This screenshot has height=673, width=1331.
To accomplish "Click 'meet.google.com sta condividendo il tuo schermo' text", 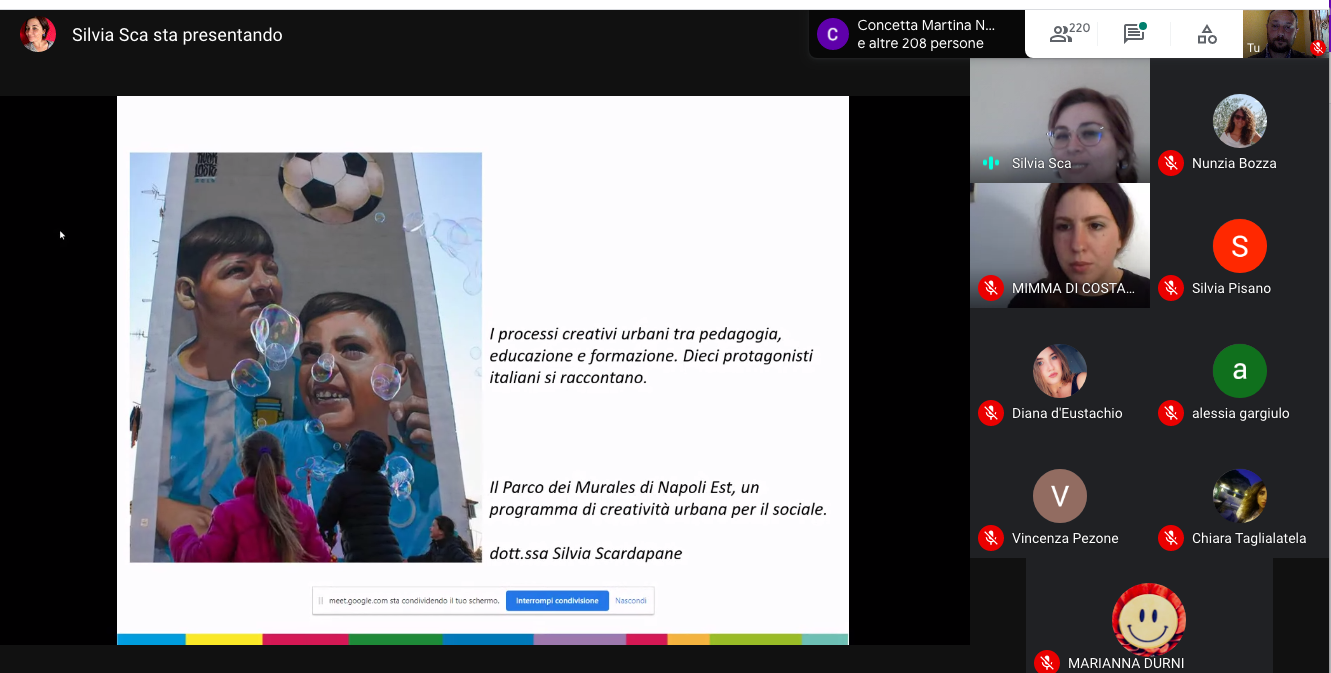I will [414, 601].
